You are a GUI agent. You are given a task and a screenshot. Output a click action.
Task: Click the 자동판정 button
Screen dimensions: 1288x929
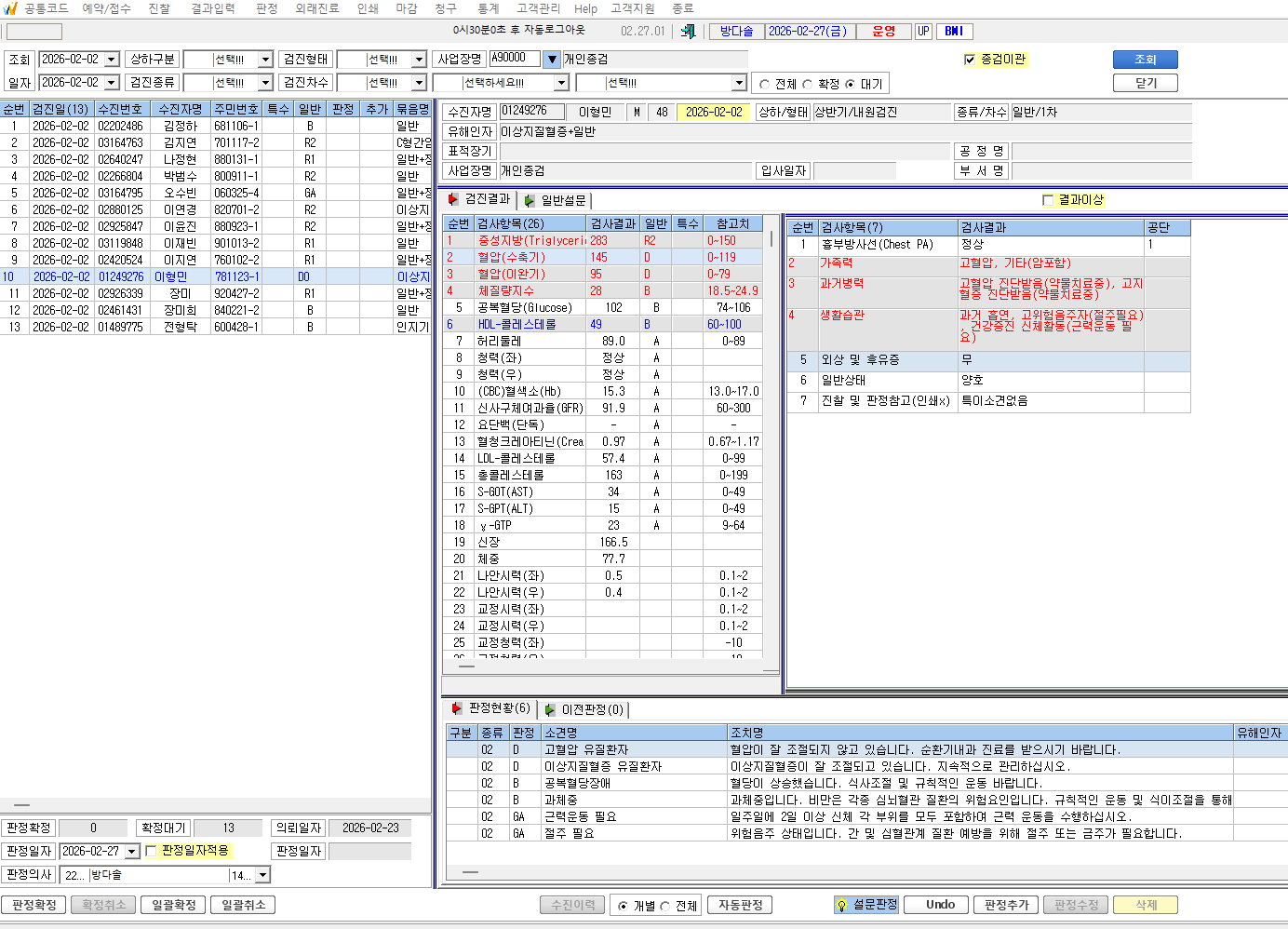[x=741, y=905]
